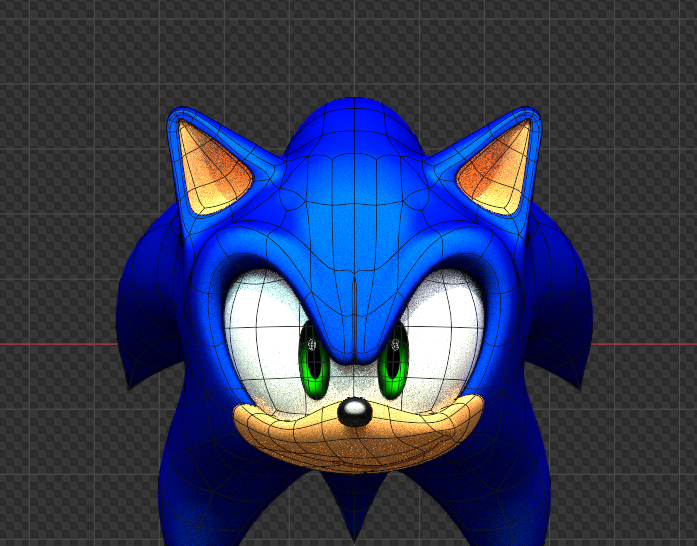Select the blue top quill above the forehead
The width and height of the screenshot is (697, 546).
tap(354, 127)
